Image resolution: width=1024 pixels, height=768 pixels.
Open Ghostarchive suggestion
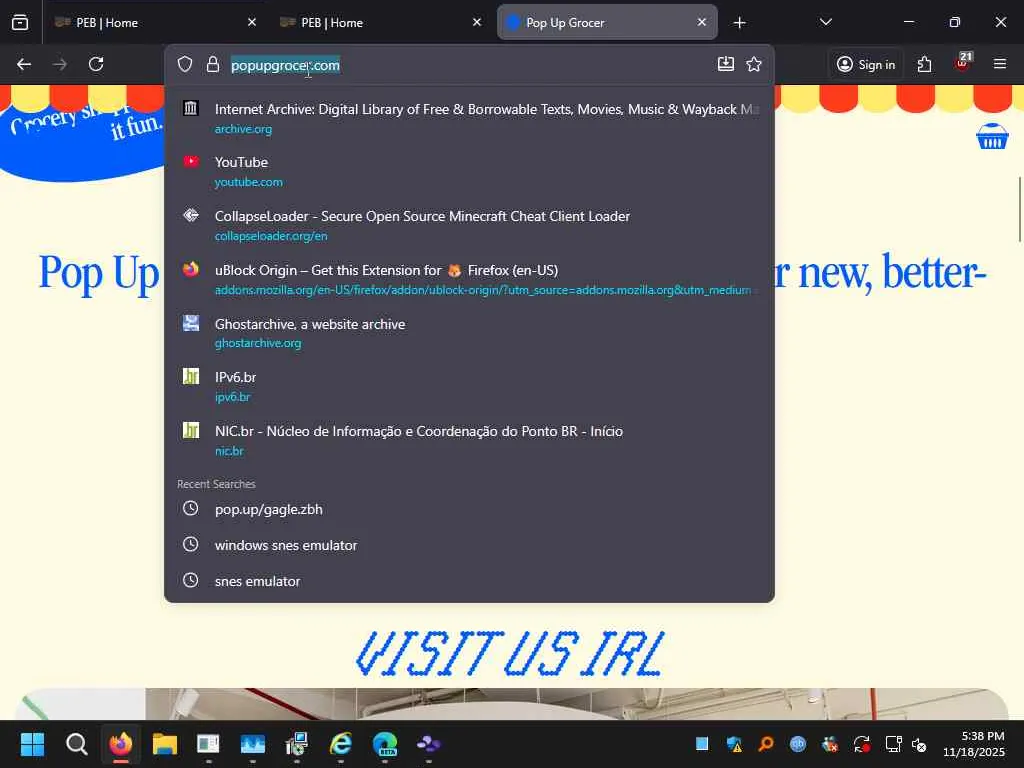[470, 333]
